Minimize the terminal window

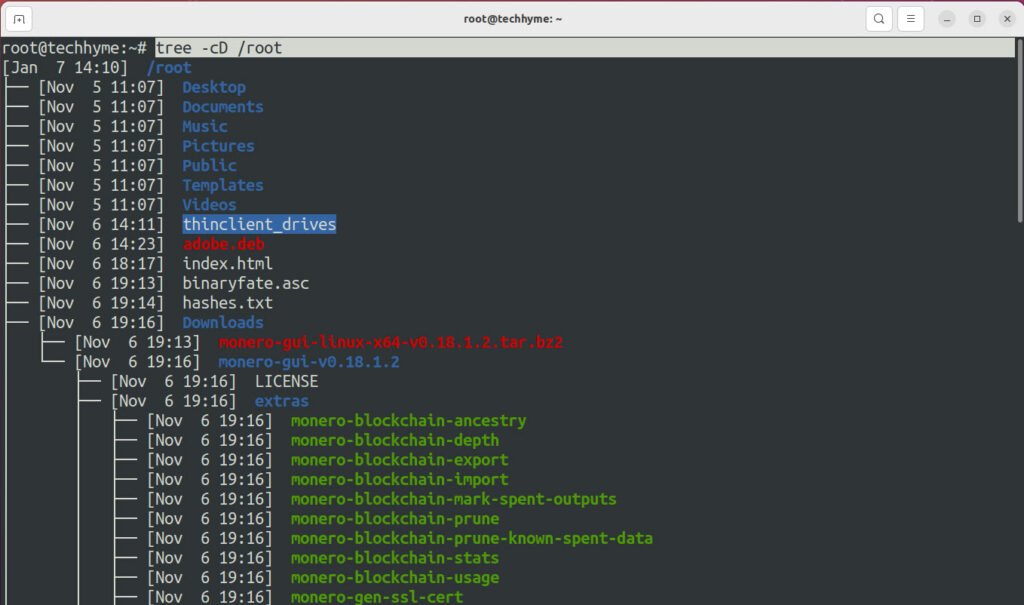(946, 18)
